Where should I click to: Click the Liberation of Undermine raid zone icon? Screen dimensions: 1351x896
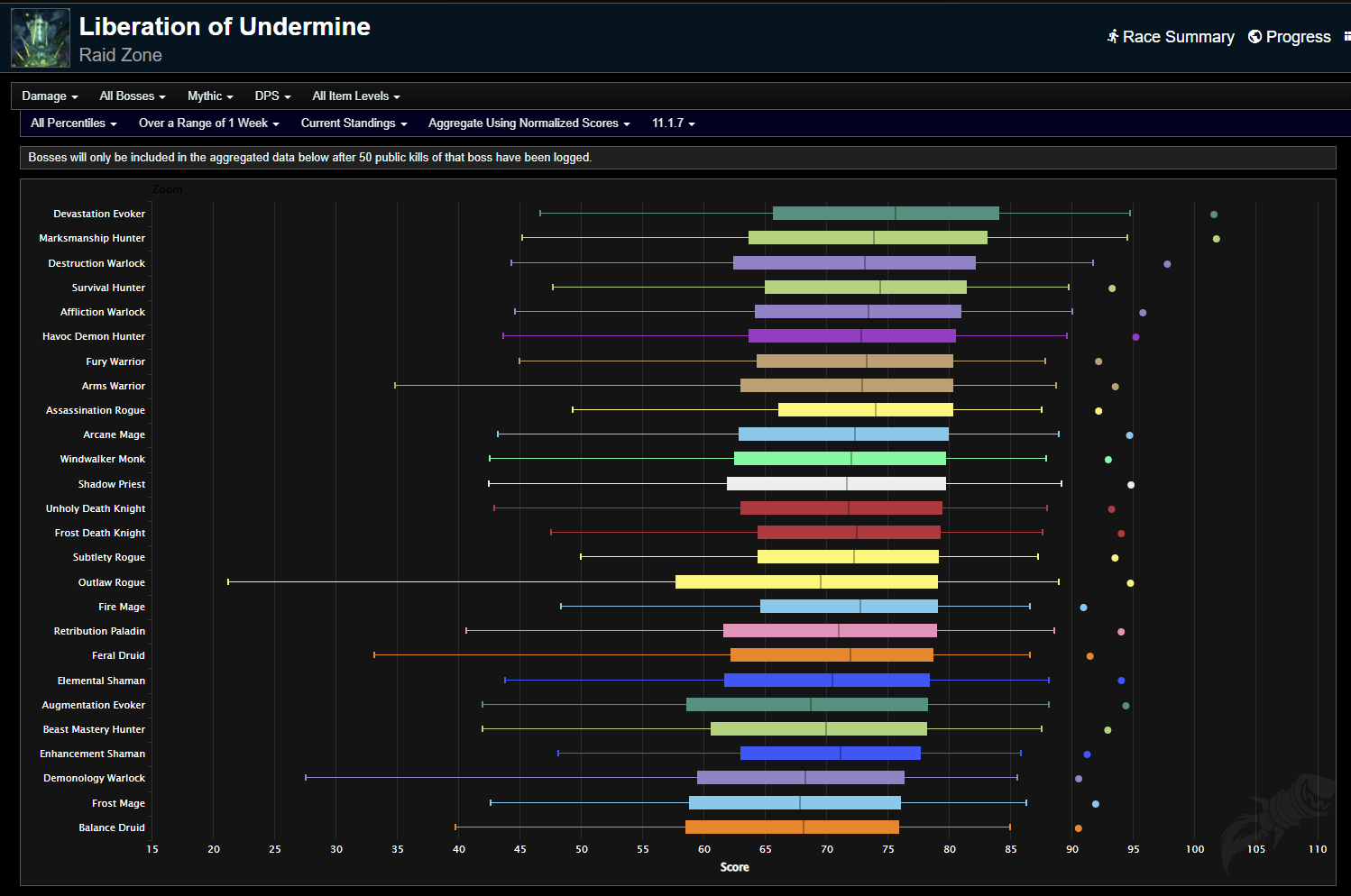pyautogui.click(x=41, y=39)
